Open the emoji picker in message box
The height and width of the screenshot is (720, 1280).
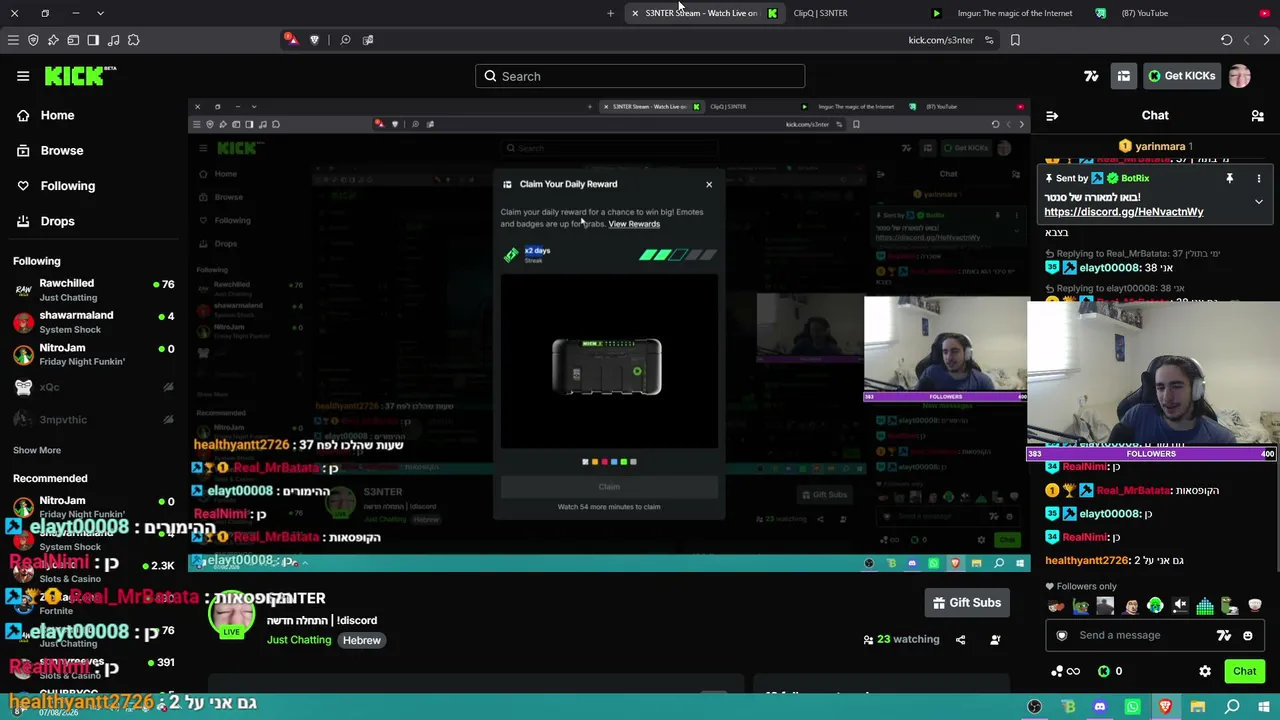coord(1247,635)
